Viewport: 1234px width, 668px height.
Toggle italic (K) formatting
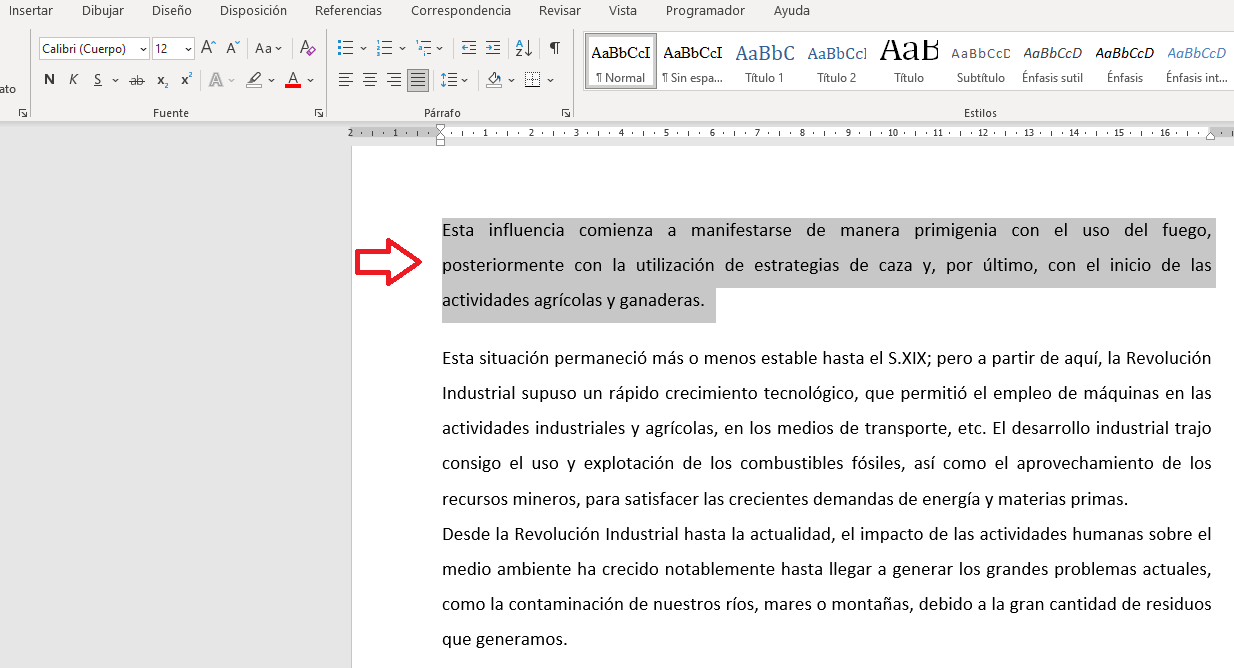[73, 80]
